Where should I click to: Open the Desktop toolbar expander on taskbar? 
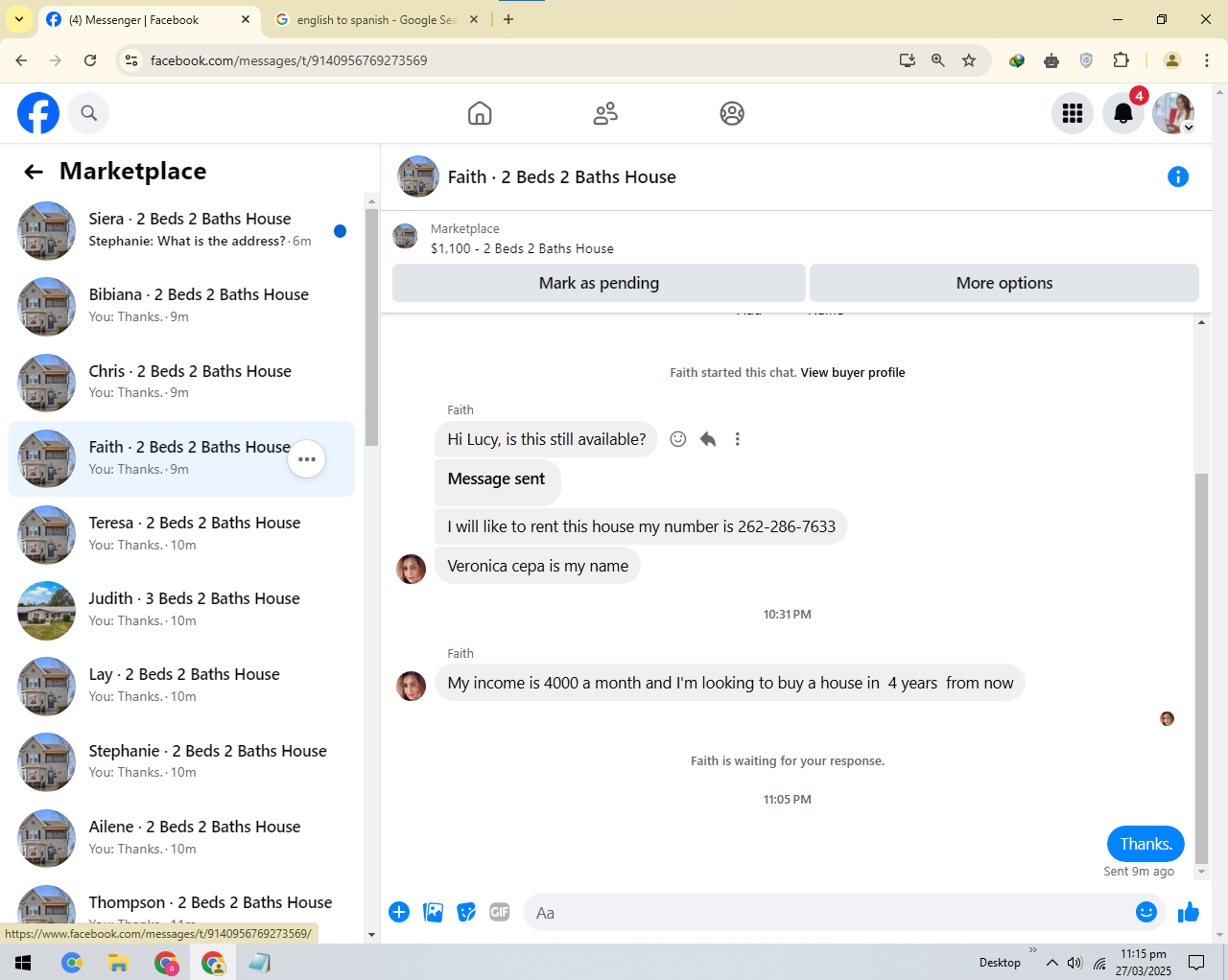tap(1033, 950)
